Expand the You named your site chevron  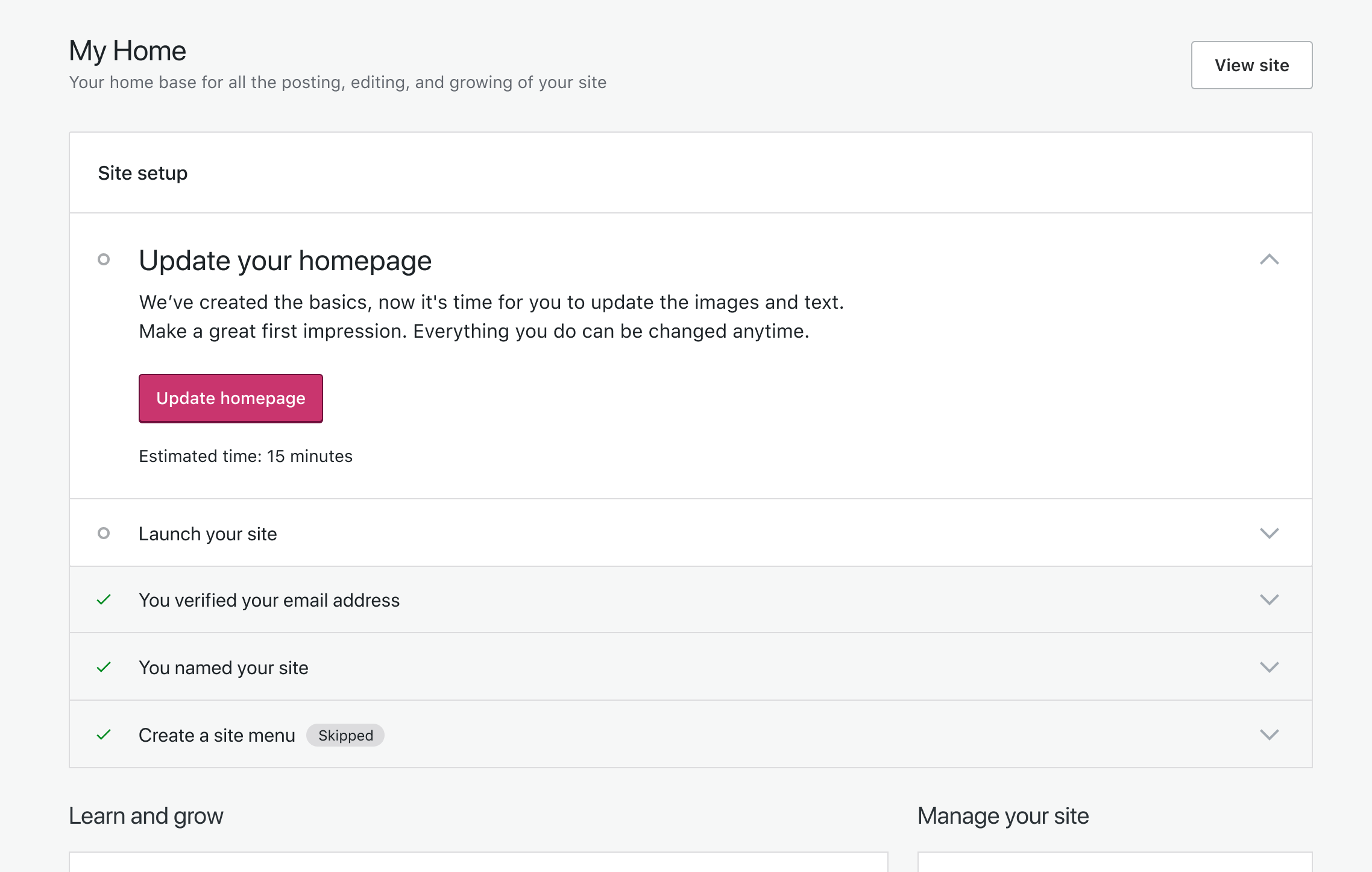[x=1269, y=667]
